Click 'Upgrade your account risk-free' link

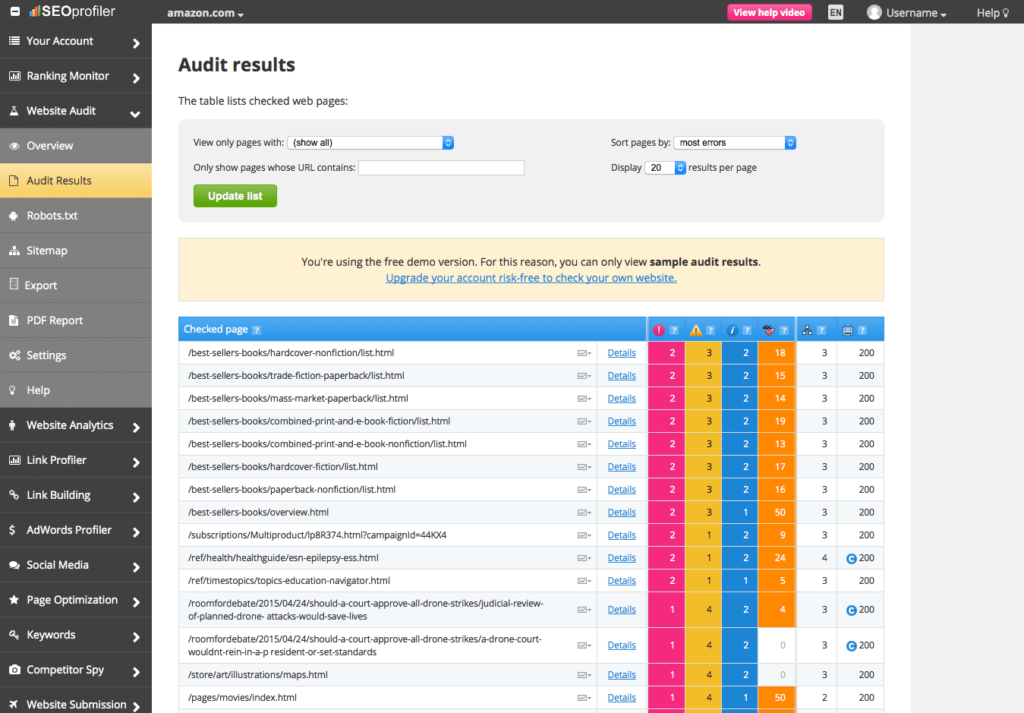tap(531, 278)
